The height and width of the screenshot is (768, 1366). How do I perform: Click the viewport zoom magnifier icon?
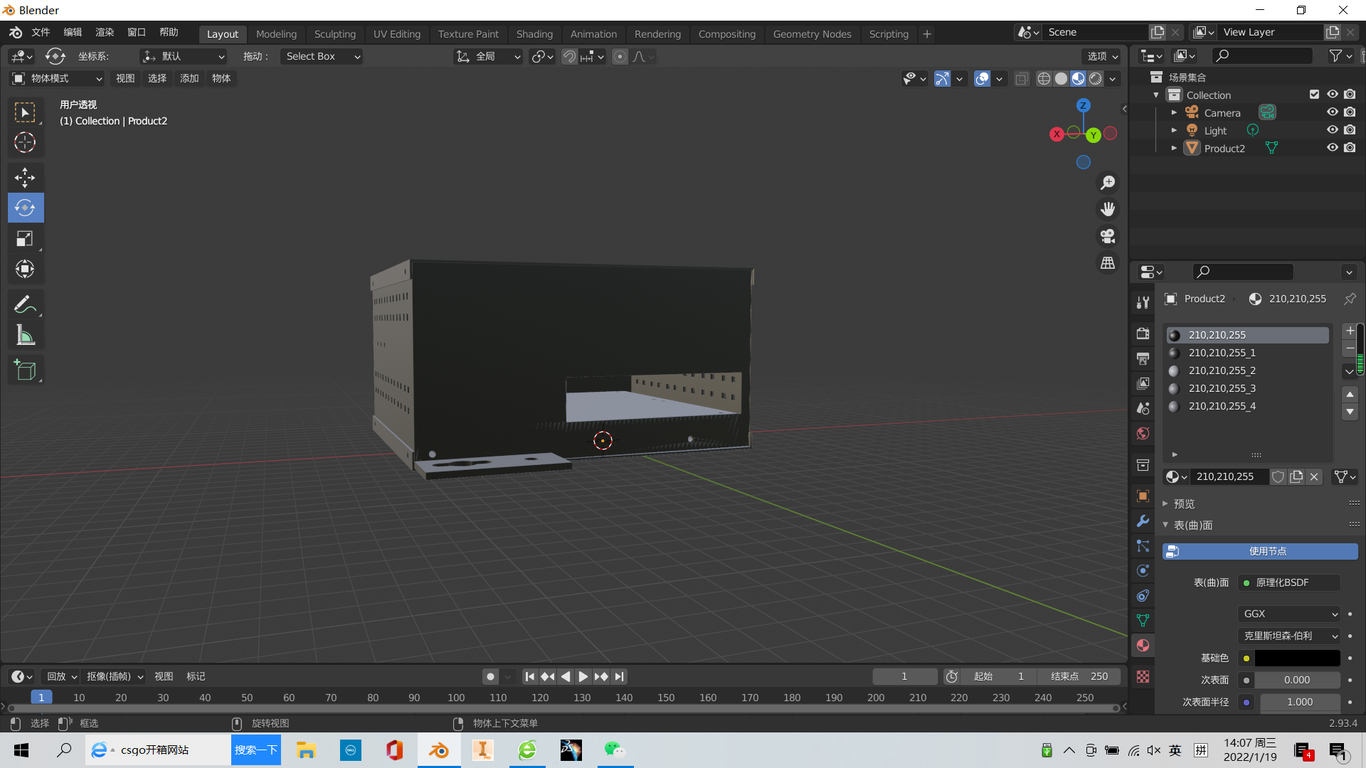point(1108,183)
